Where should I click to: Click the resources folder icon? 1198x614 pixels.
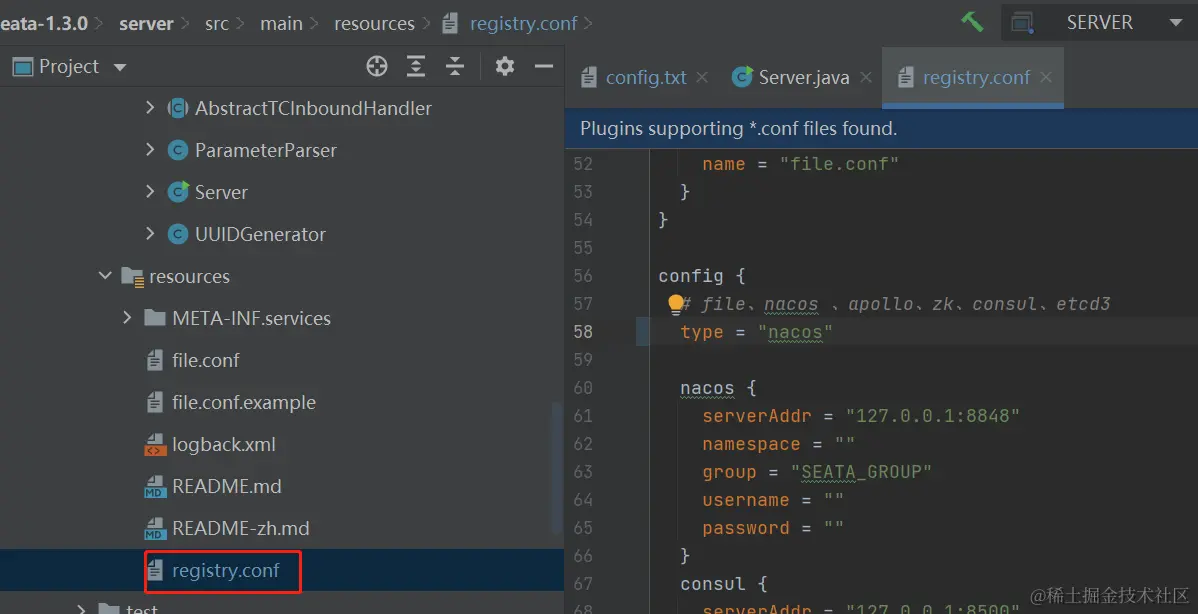tap(132, 276)
